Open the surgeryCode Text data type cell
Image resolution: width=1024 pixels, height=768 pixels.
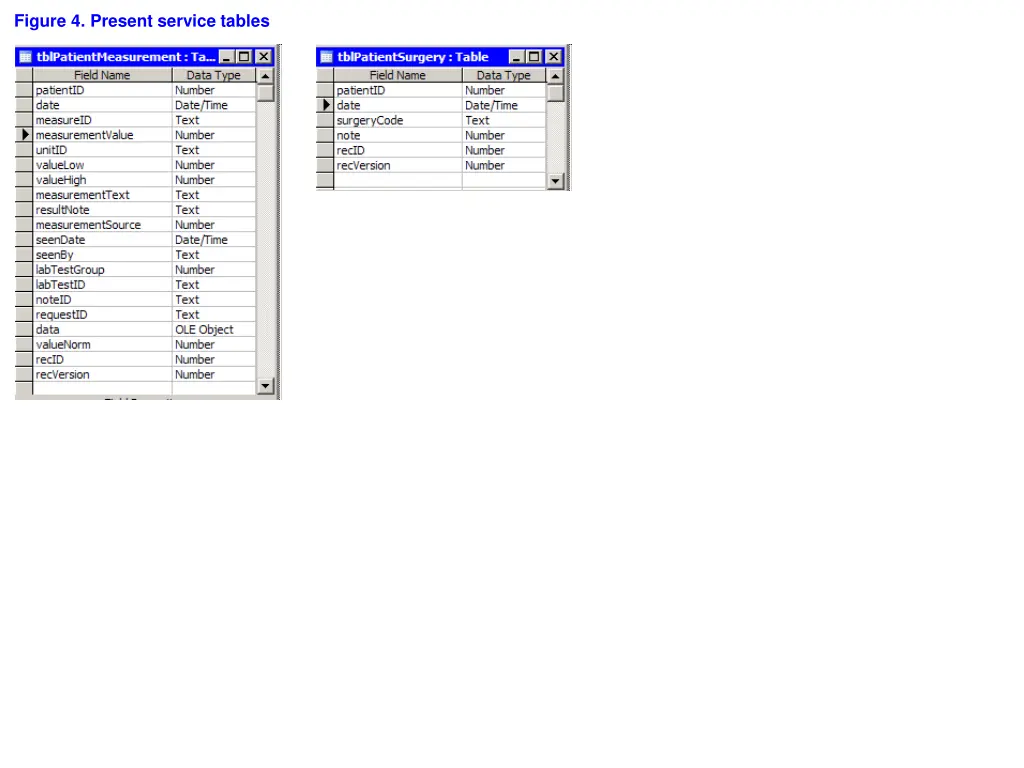point(503,120)
